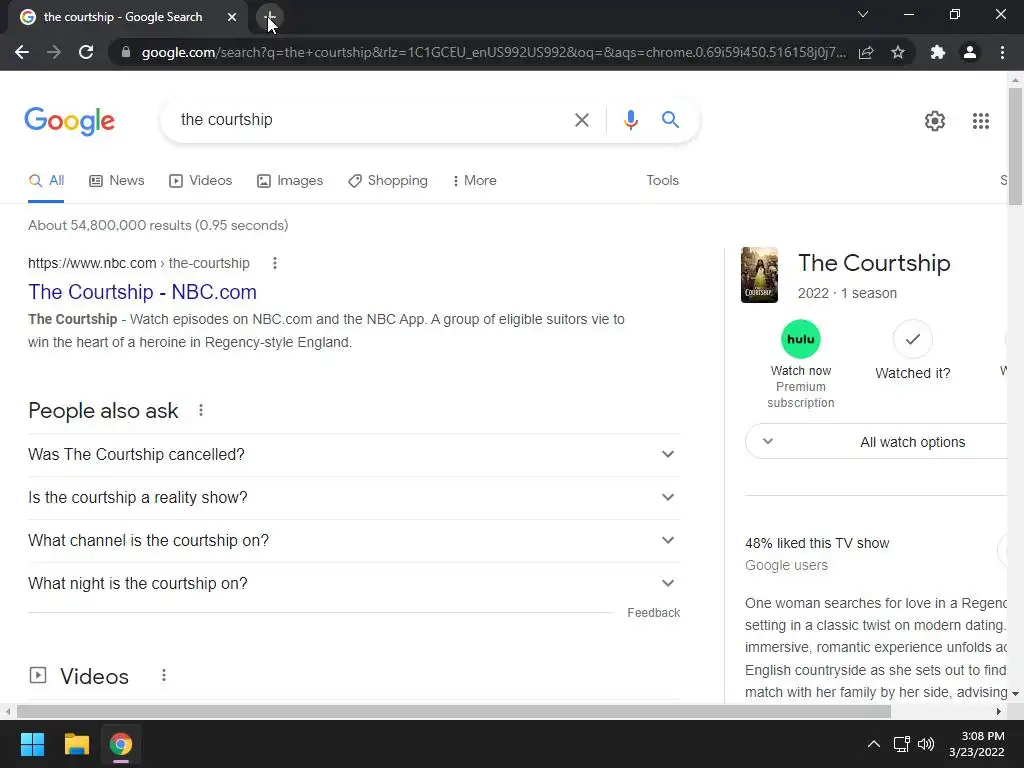The image size is (1024, 768).
Task: Start voice search with microphone
Action: 630,120
